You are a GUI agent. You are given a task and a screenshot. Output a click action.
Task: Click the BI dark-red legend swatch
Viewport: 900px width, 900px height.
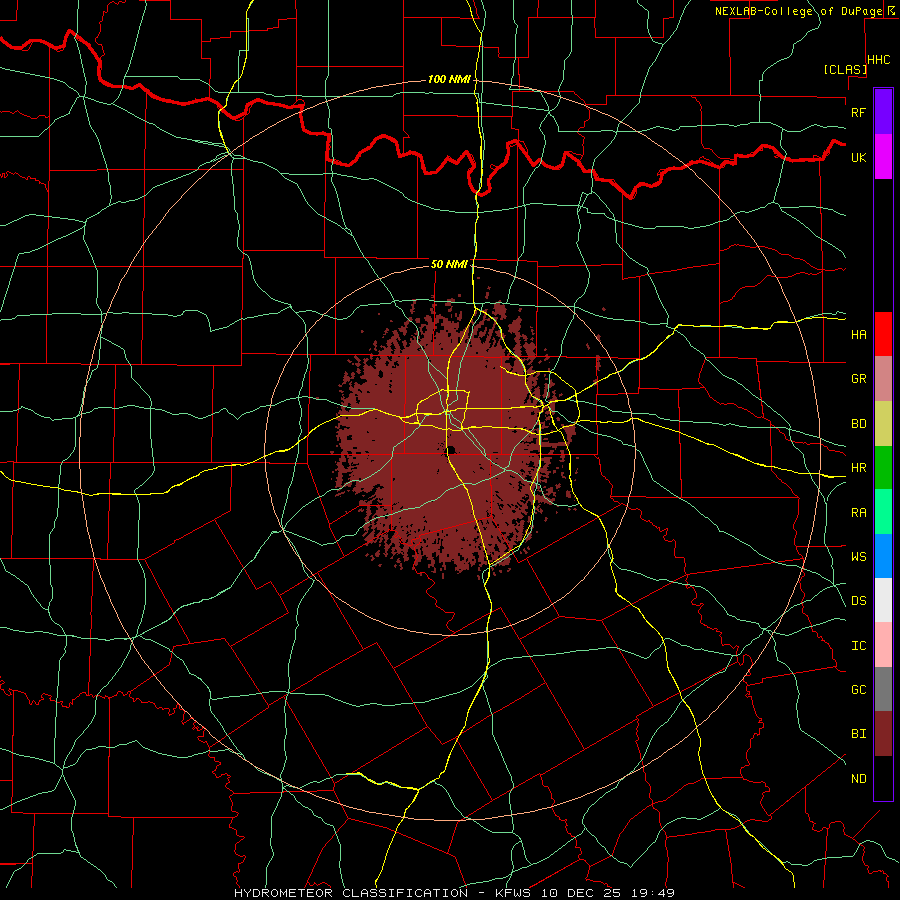pyautogui.click(x=883, y=734)
